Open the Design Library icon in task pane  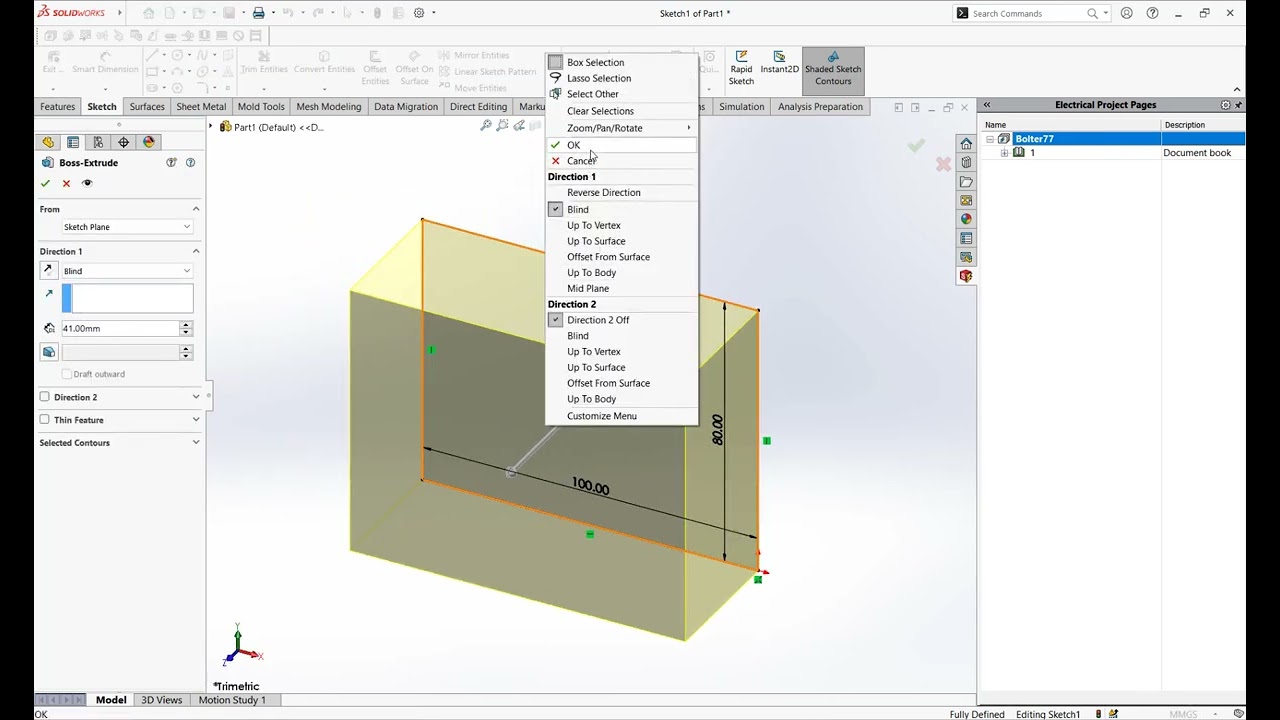(966, 163)
